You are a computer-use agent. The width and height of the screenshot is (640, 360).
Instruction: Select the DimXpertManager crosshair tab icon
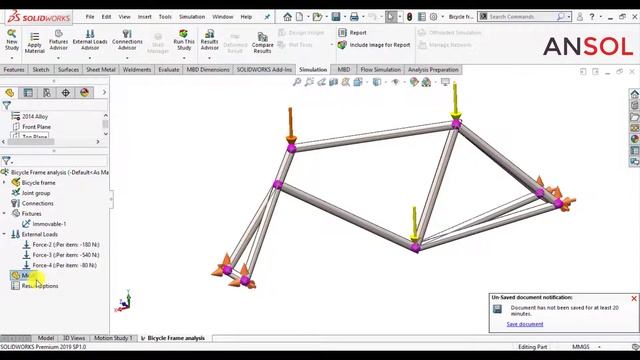(66, 93)
